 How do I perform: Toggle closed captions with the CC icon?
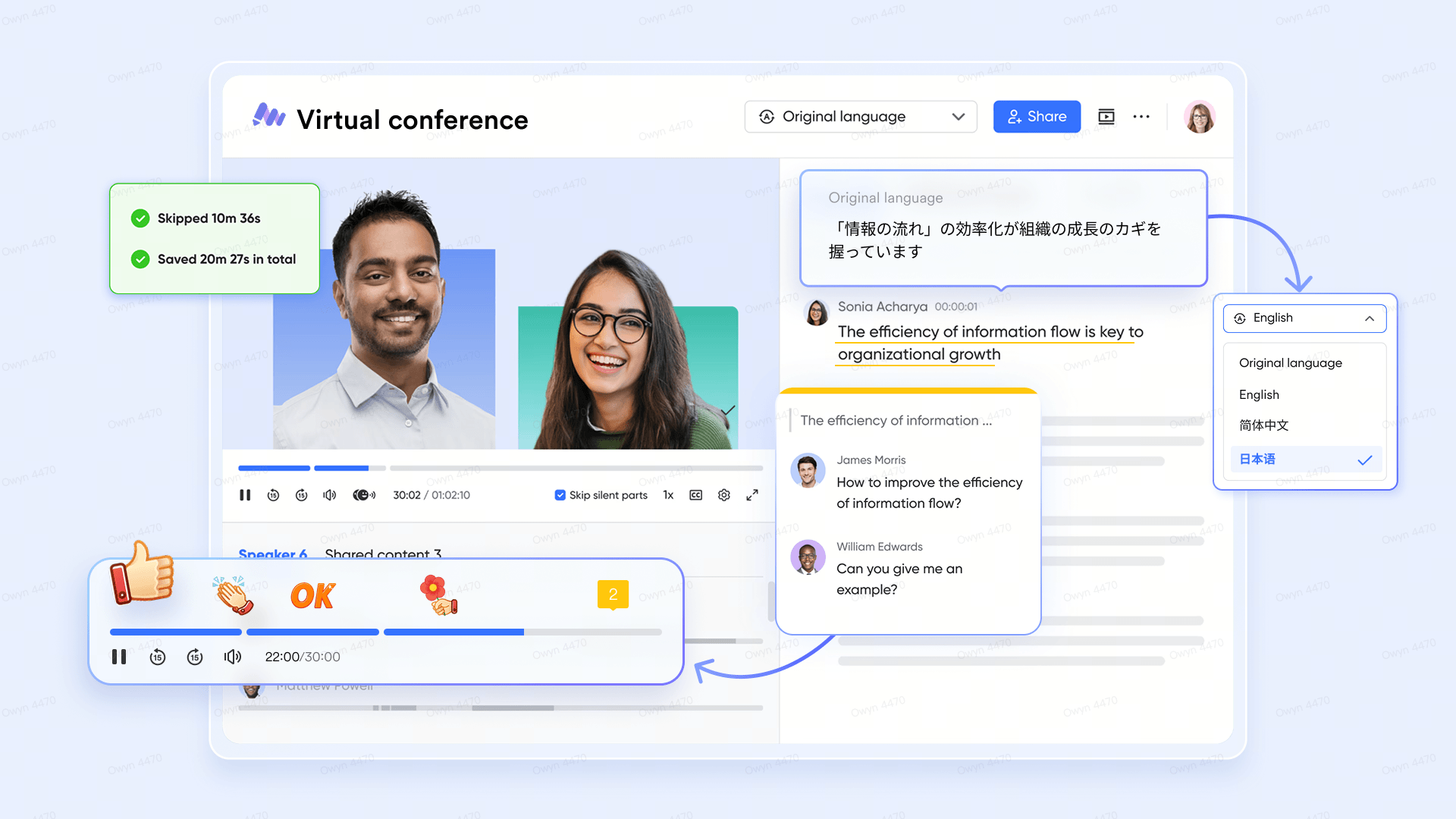[695, 495]
